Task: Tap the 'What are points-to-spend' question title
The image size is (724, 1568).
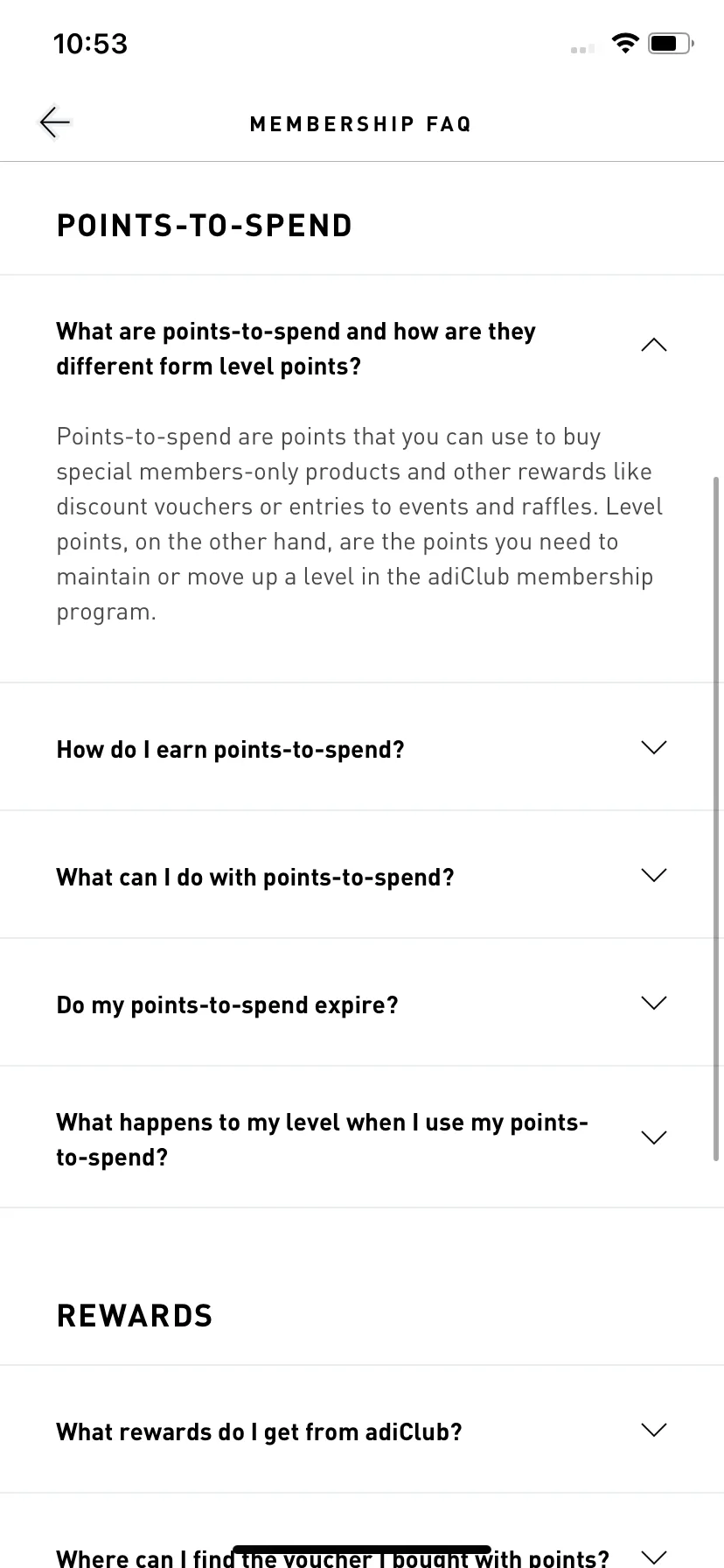Action: 296,348
